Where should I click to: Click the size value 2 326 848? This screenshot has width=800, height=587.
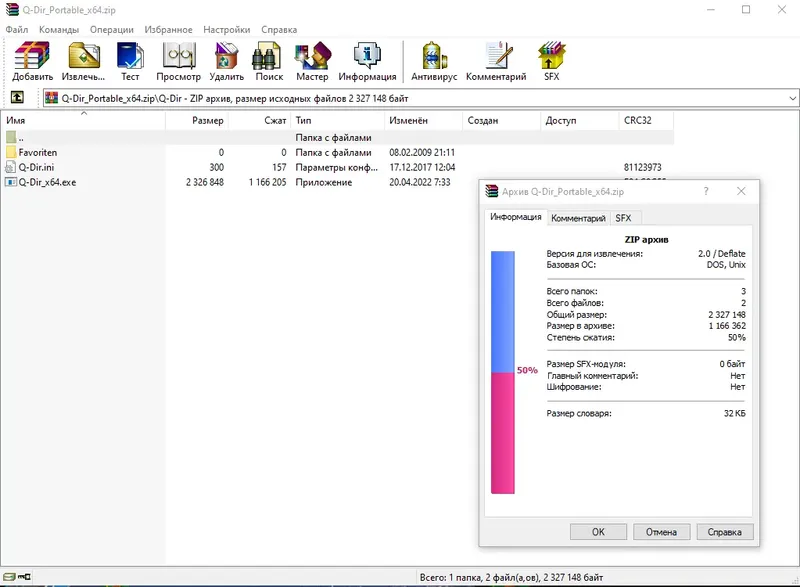205,182
